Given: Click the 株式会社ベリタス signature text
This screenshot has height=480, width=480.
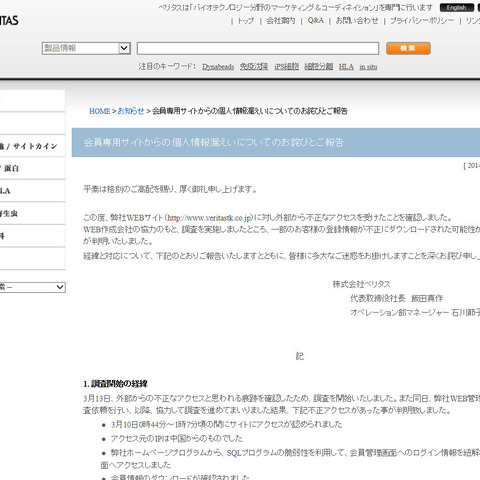Looking at the screenshot, I should point(361,284).
